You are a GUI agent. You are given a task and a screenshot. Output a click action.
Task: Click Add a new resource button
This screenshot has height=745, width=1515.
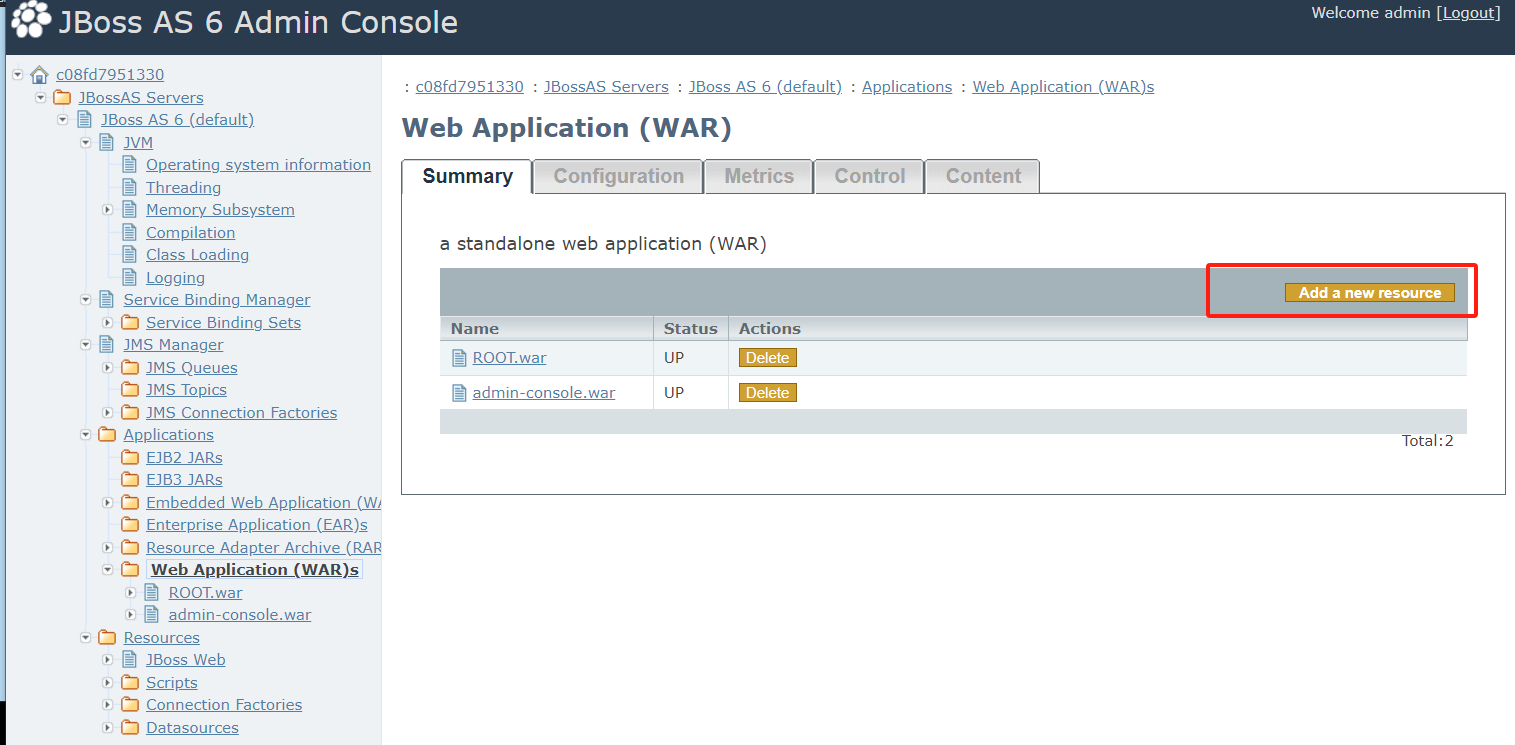tap(1370, 293)
